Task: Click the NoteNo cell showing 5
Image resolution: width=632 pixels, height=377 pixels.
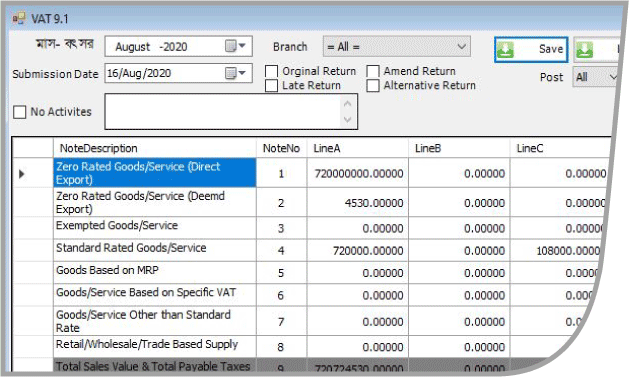Action: [281, 273]
